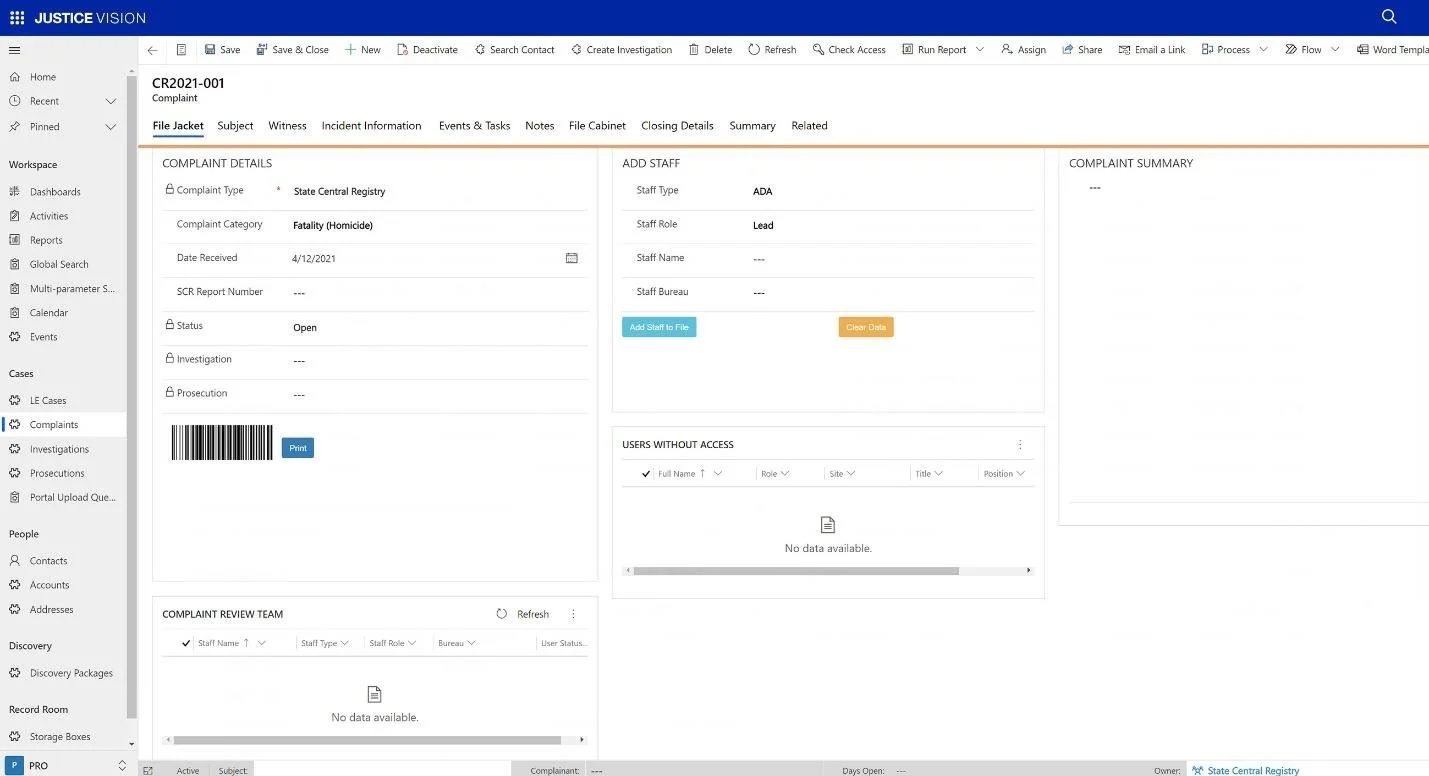Image resolution: width=1429 pixels, height=776 pixels.
Task: Expand the Recent section chevron
Action: click(x=111, y=101)
